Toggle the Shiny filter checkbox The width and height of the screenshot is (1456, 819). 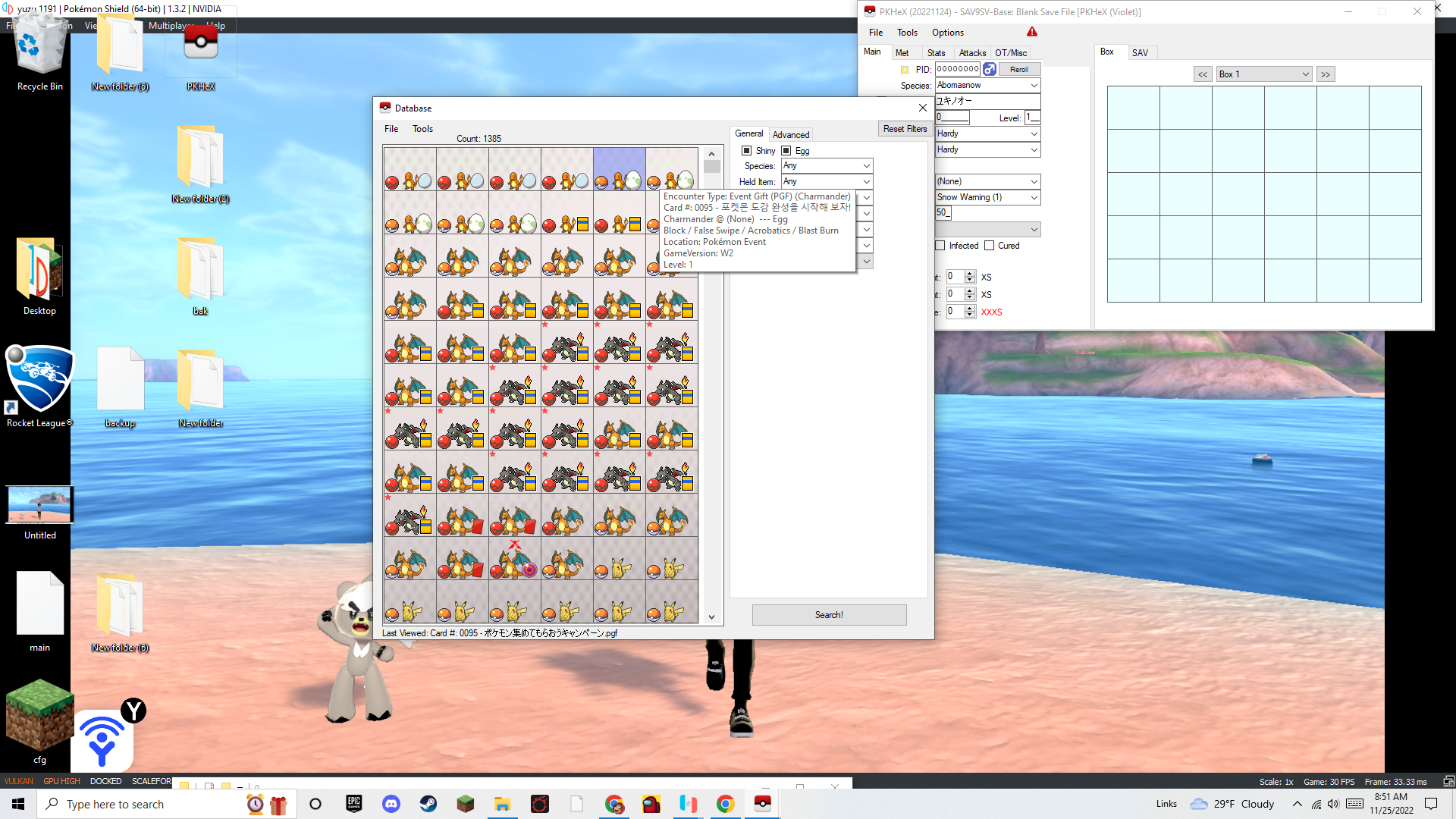[x=747, y=151]
